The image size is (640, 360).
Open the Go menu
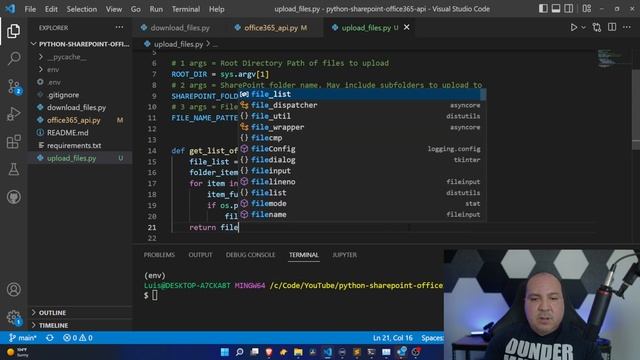pos(136,9)
